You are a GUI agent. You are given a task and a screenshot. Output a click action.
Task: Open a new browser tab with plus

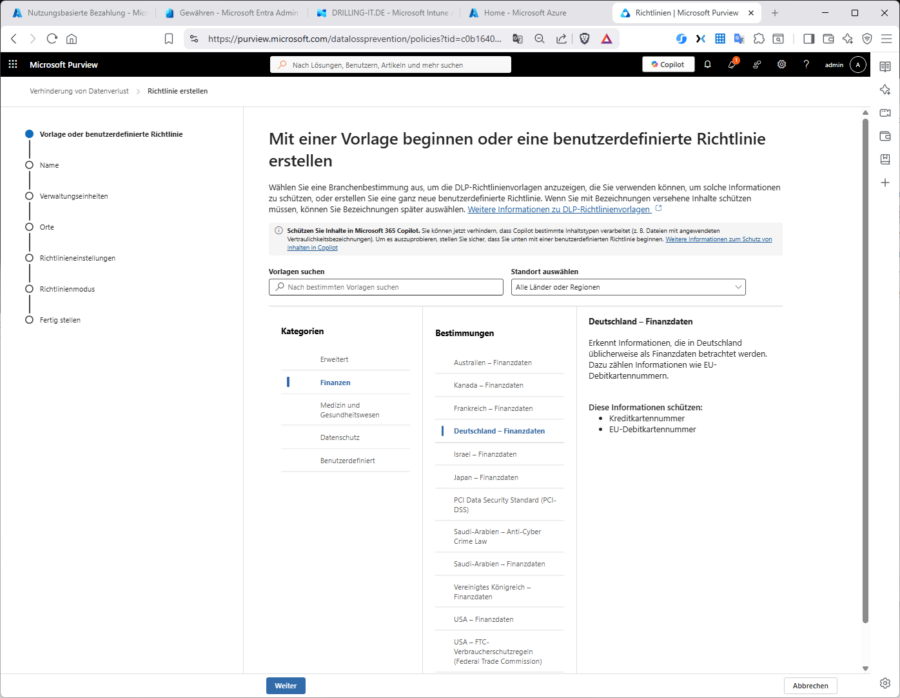pyautogui.click(x=775, y=13)
